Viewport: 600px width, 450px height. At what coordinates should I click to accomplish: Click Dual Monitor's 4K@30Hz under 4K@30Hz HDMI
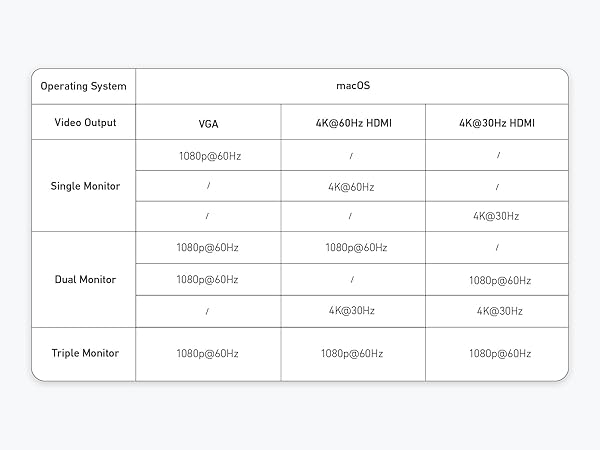click(x=497, y=311)
